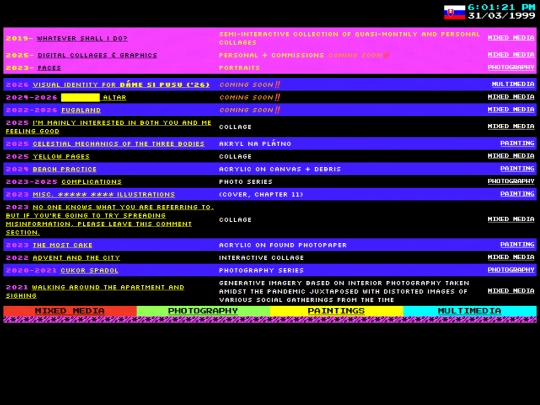Click 'Akryl na plátno' description text
The width and height of the screenshot is (540, 405).
(x=255, y=144)
